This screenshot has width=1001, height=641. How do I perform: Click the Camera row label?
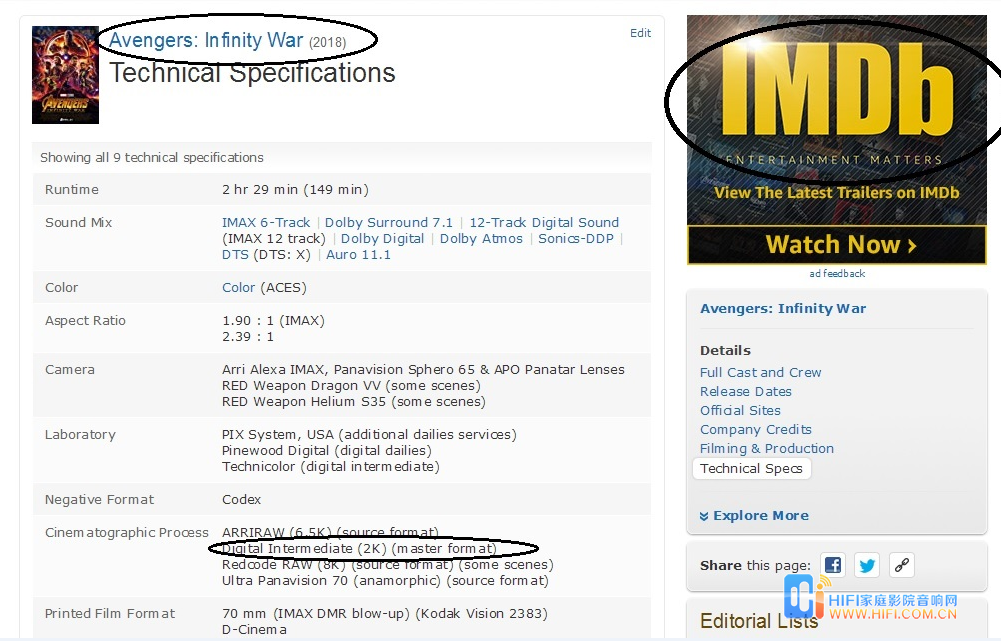[x=70, y=370]
